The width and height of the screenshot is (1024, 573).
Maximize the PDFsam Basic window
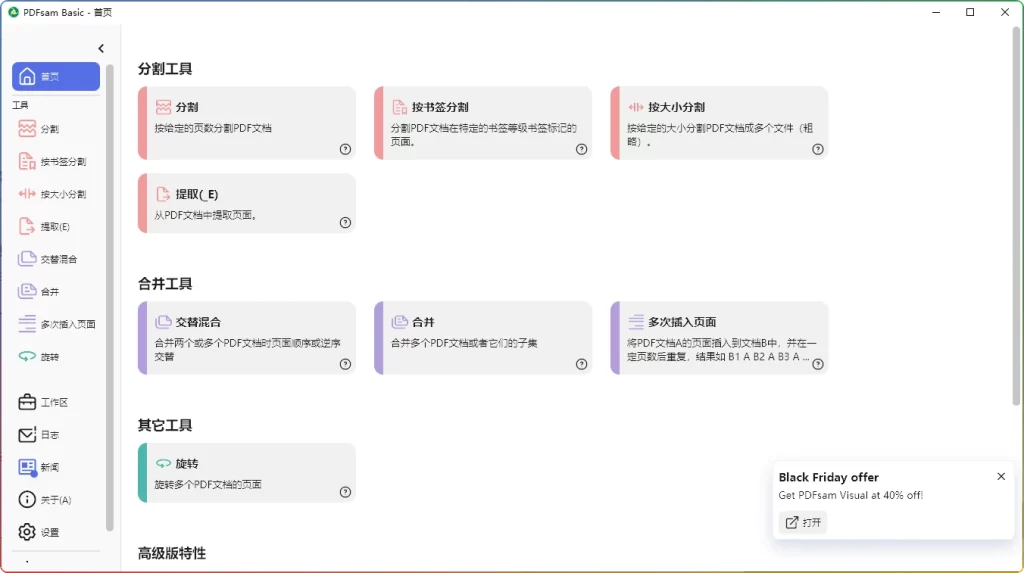[970, 12]
